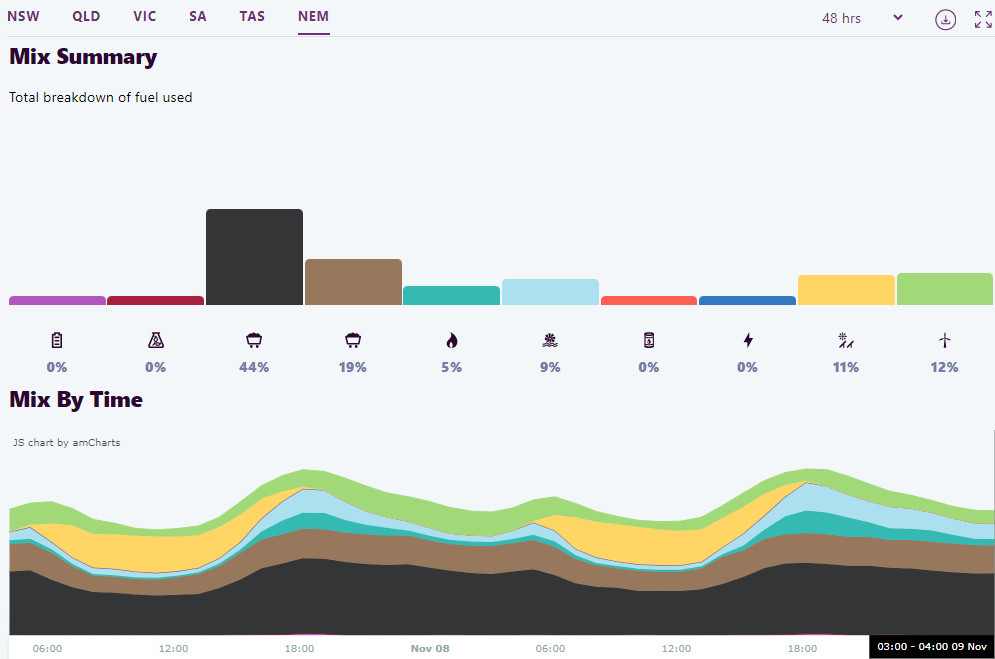Click the download data icon
The height and width of the screenshot is (659, 995).
pyautogui.click(x=945, y=19)
